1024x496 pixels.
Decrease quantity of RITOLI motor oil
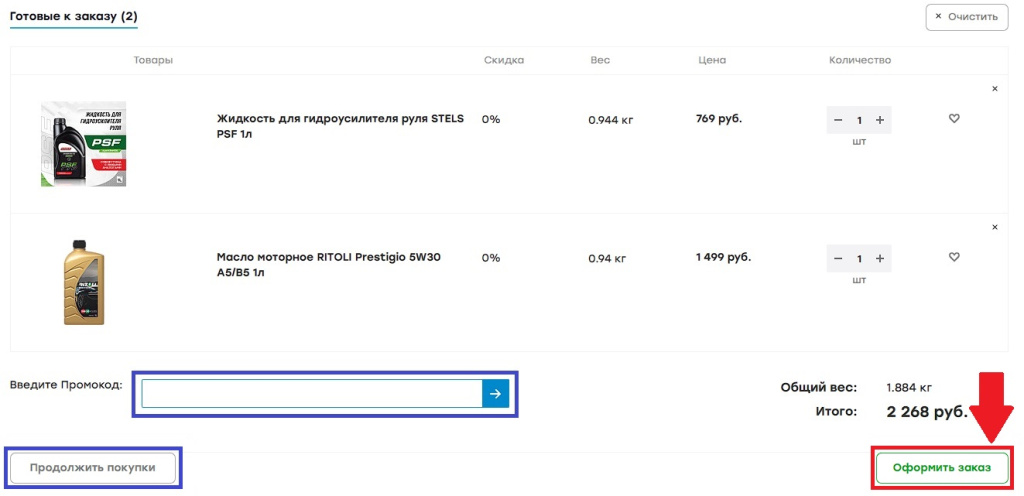click(838, 259)
